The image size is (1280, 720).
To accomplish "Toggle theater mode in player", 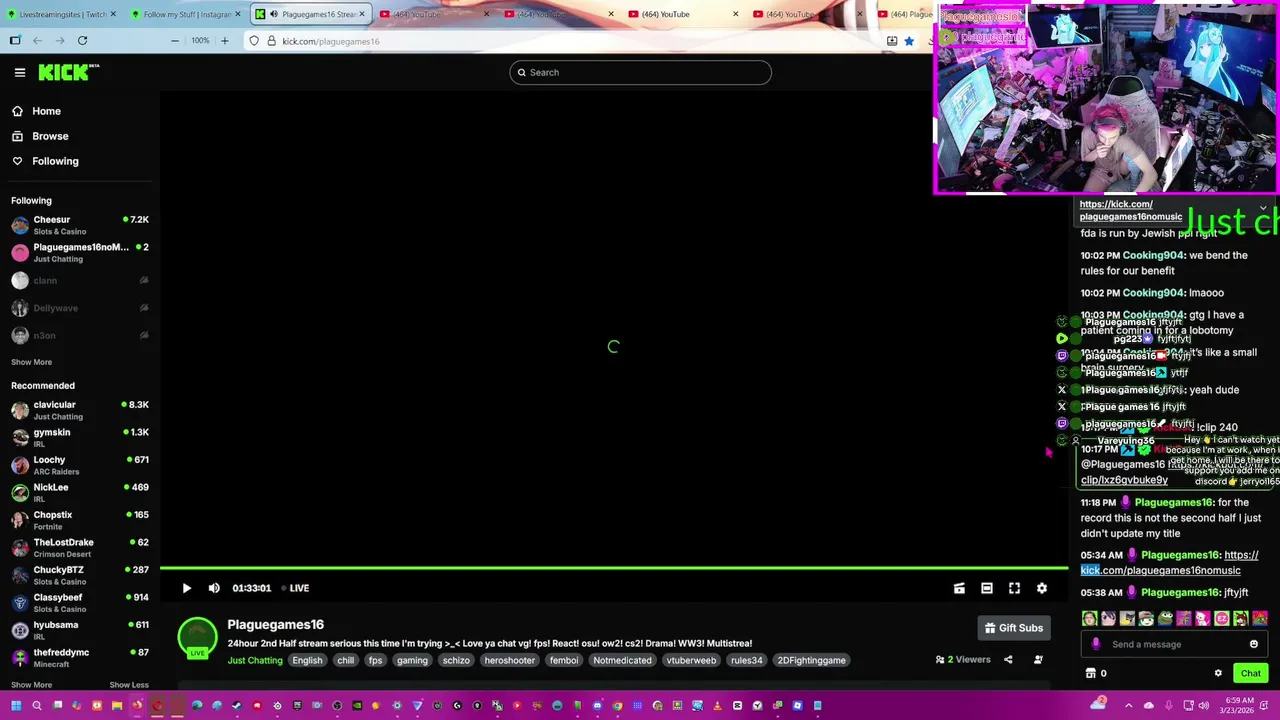I will tap(987, 588).
